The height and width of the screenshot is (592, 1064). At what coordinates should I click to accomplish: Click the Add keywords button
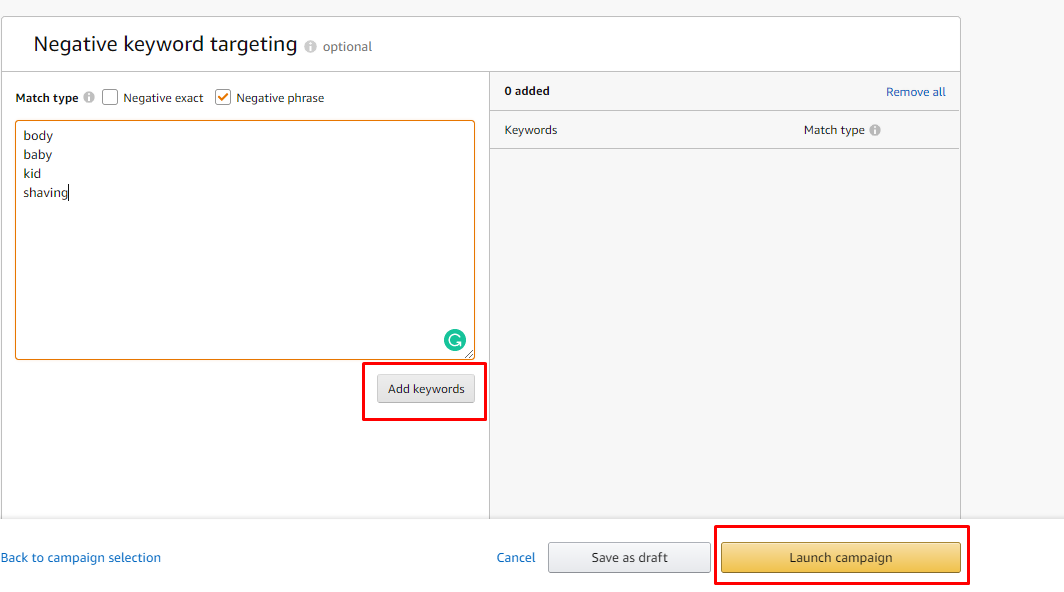coord(425,389)
